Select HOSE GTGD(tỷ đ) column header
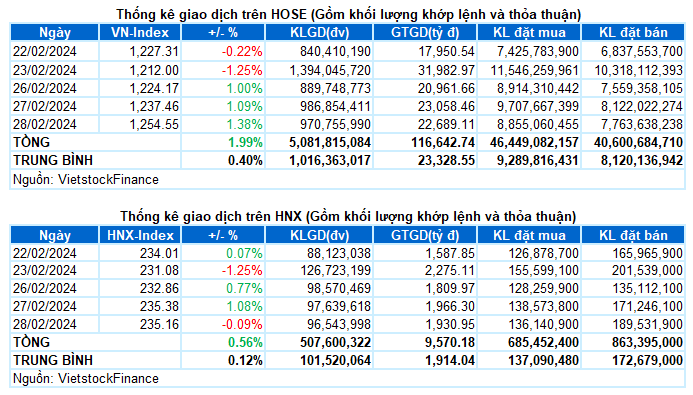 tap(425, 33)
